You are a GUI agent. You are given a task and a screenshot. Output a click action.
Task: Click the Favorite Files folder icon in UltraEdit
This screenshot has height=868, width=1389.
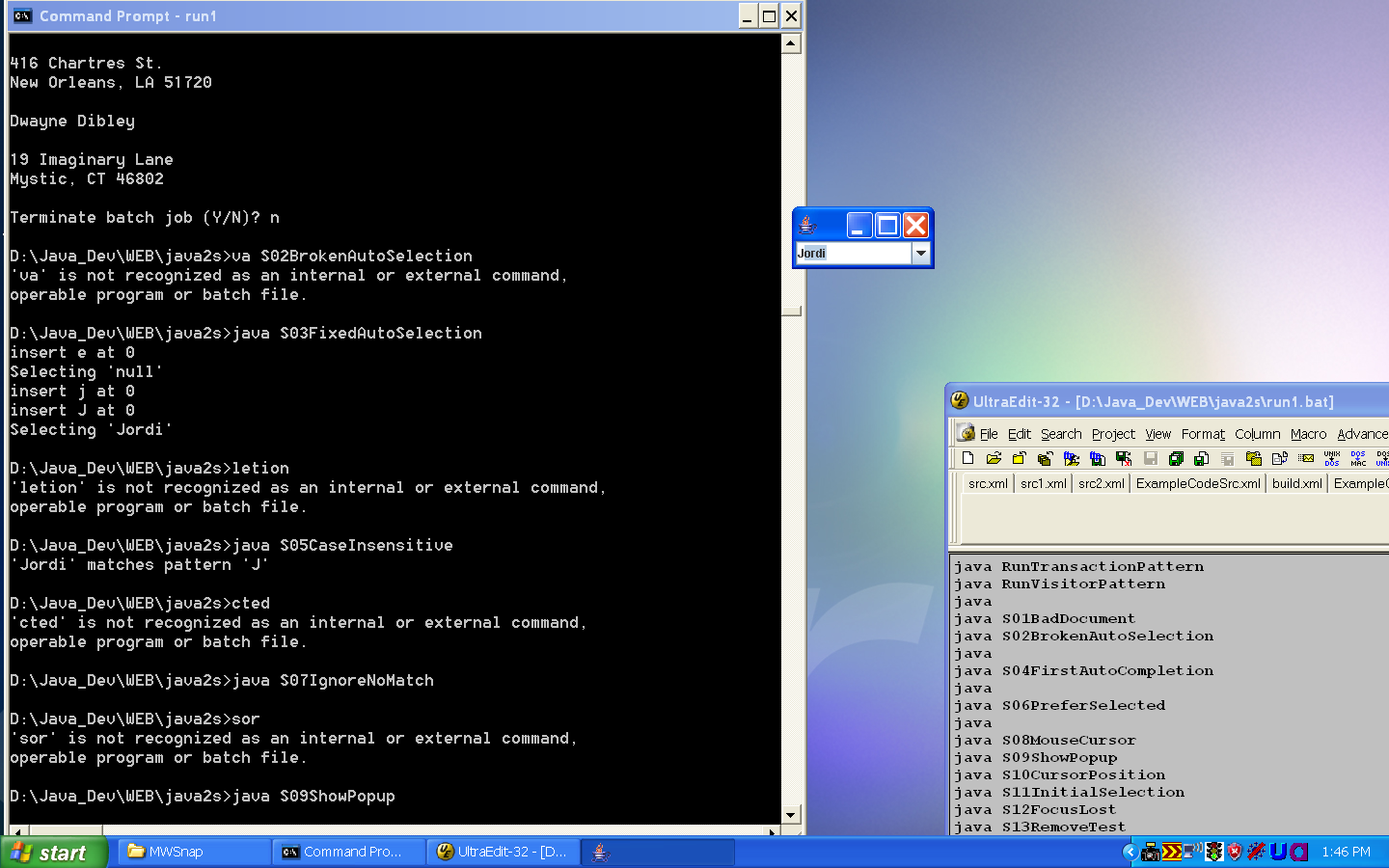tap(1253, 458)
